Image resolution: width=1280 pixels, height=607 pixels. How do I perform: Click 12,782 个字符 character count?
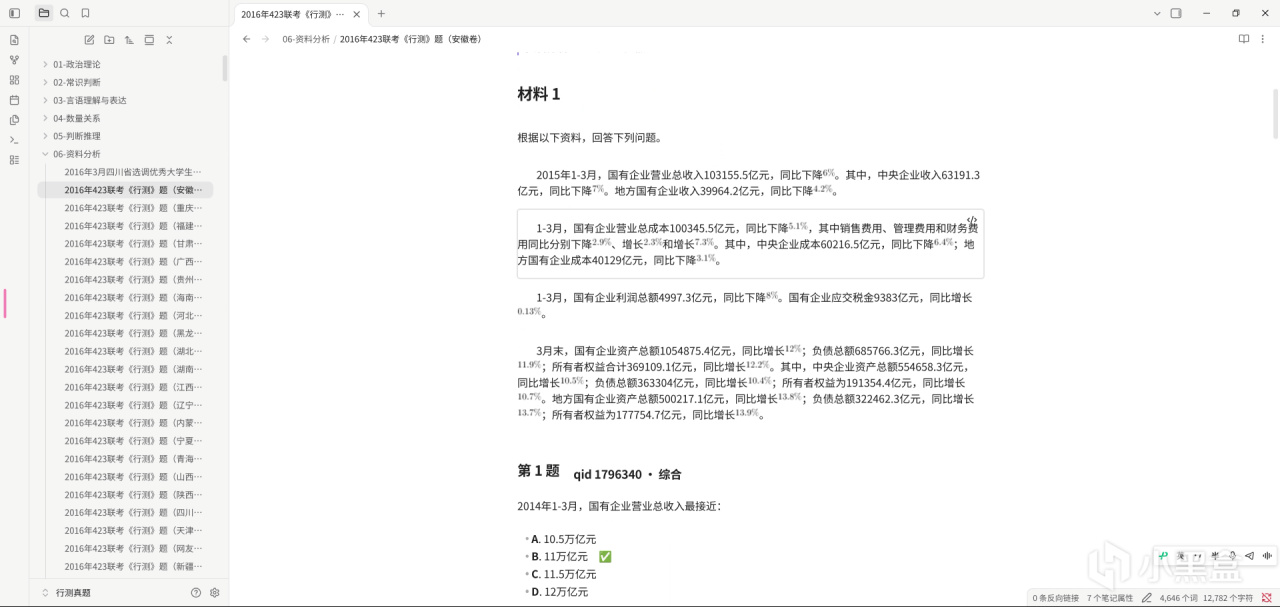[1227, 598]
